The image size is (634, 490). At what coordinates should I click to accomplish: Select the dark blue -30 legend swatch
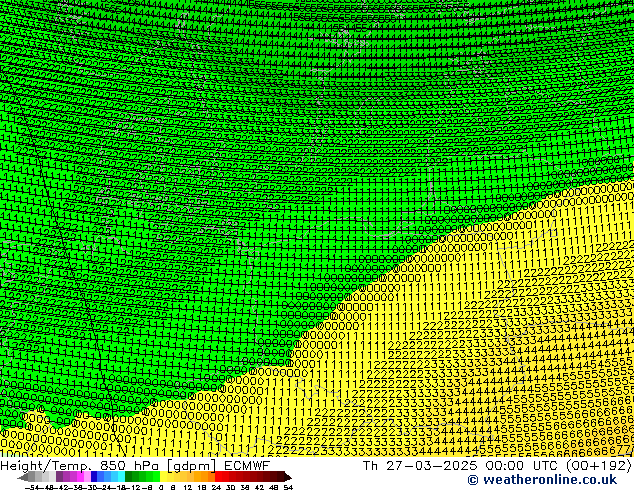click(94, 476)
